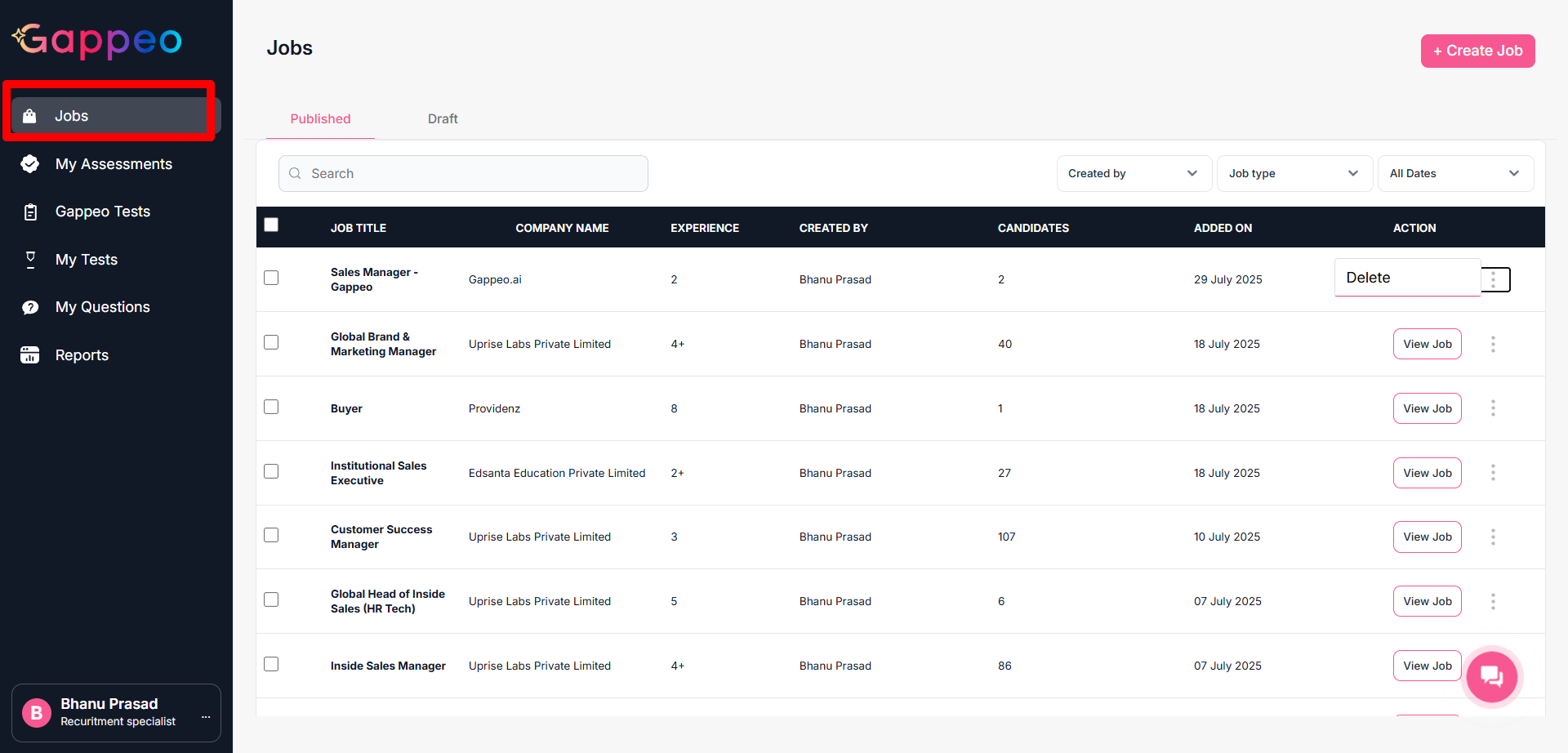Select all jobs with header checkbox
Viewport: 1568px width, 753px height.
pos(271,225)
